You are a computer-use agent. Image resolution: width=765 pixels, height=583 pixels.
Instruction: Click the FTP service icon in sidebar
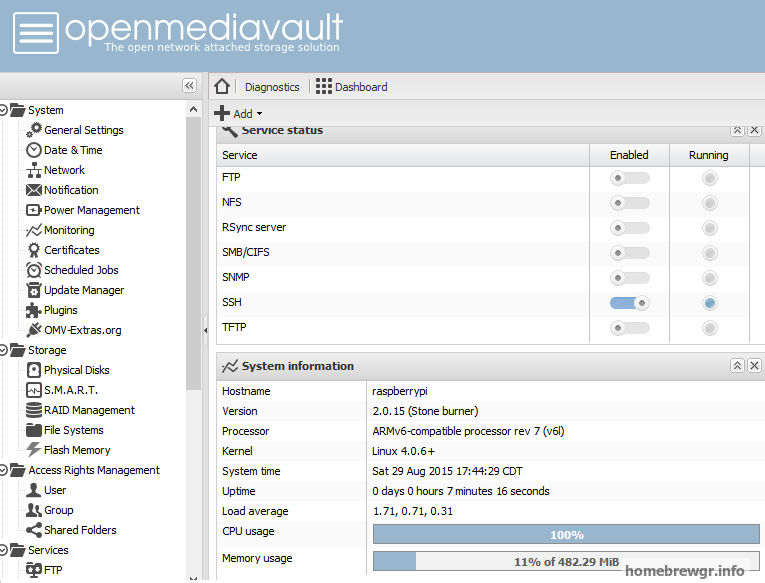click(34, 570)
